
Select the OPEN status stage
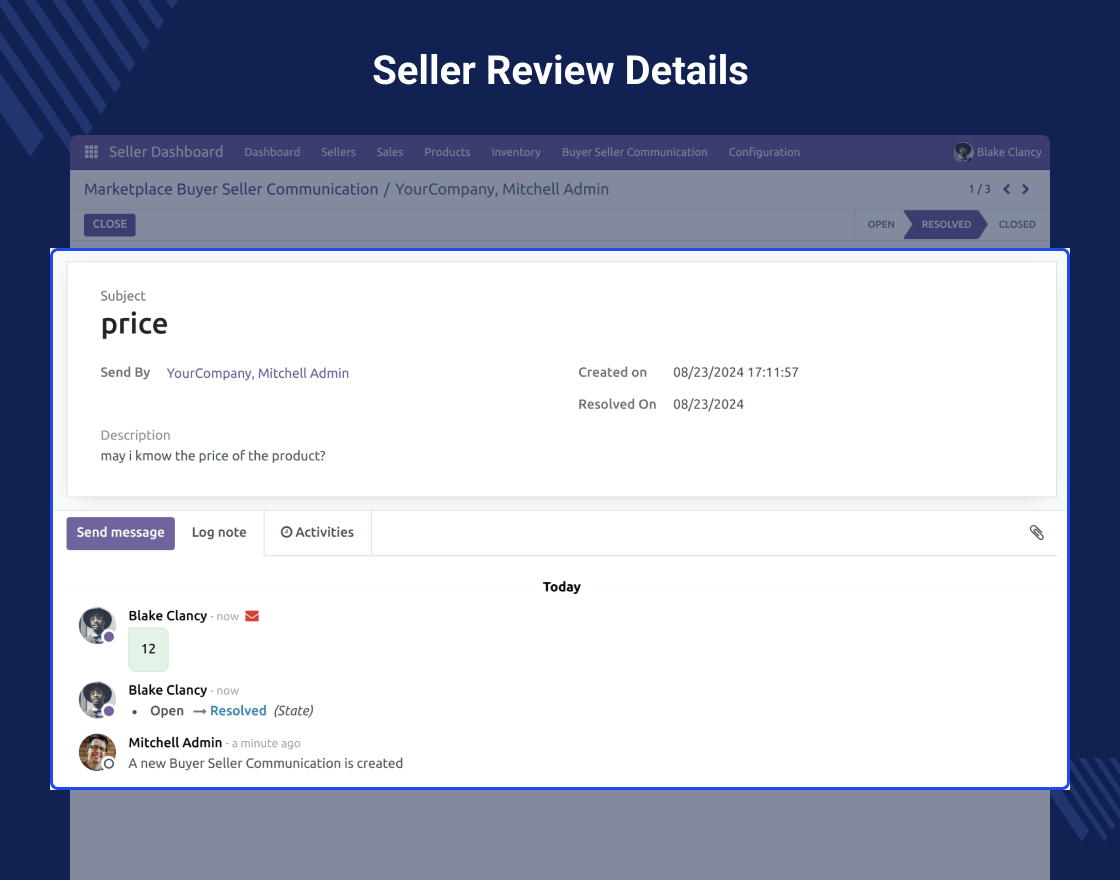[881, 224]
